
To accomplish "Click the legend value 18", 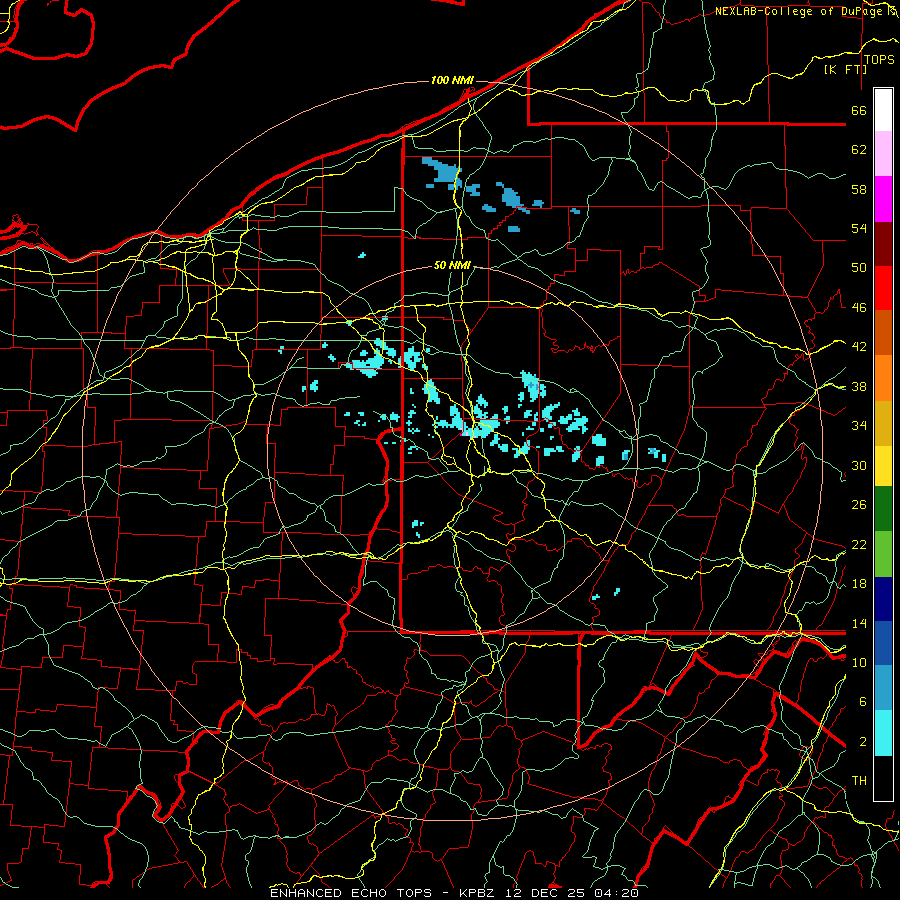I will click(859, 584).
